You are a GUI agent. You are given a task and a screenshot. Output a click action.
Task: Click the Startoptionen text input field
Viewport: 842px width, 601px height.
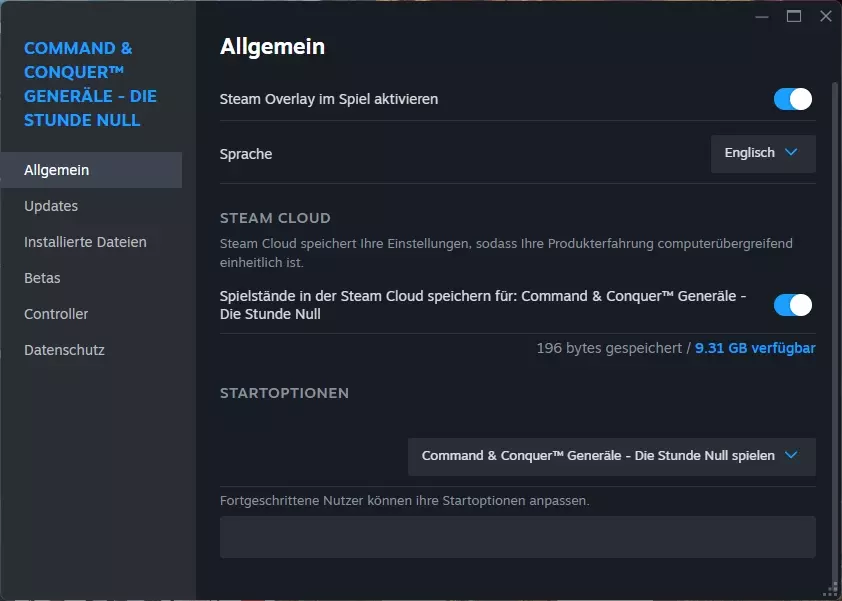[518, 537]
